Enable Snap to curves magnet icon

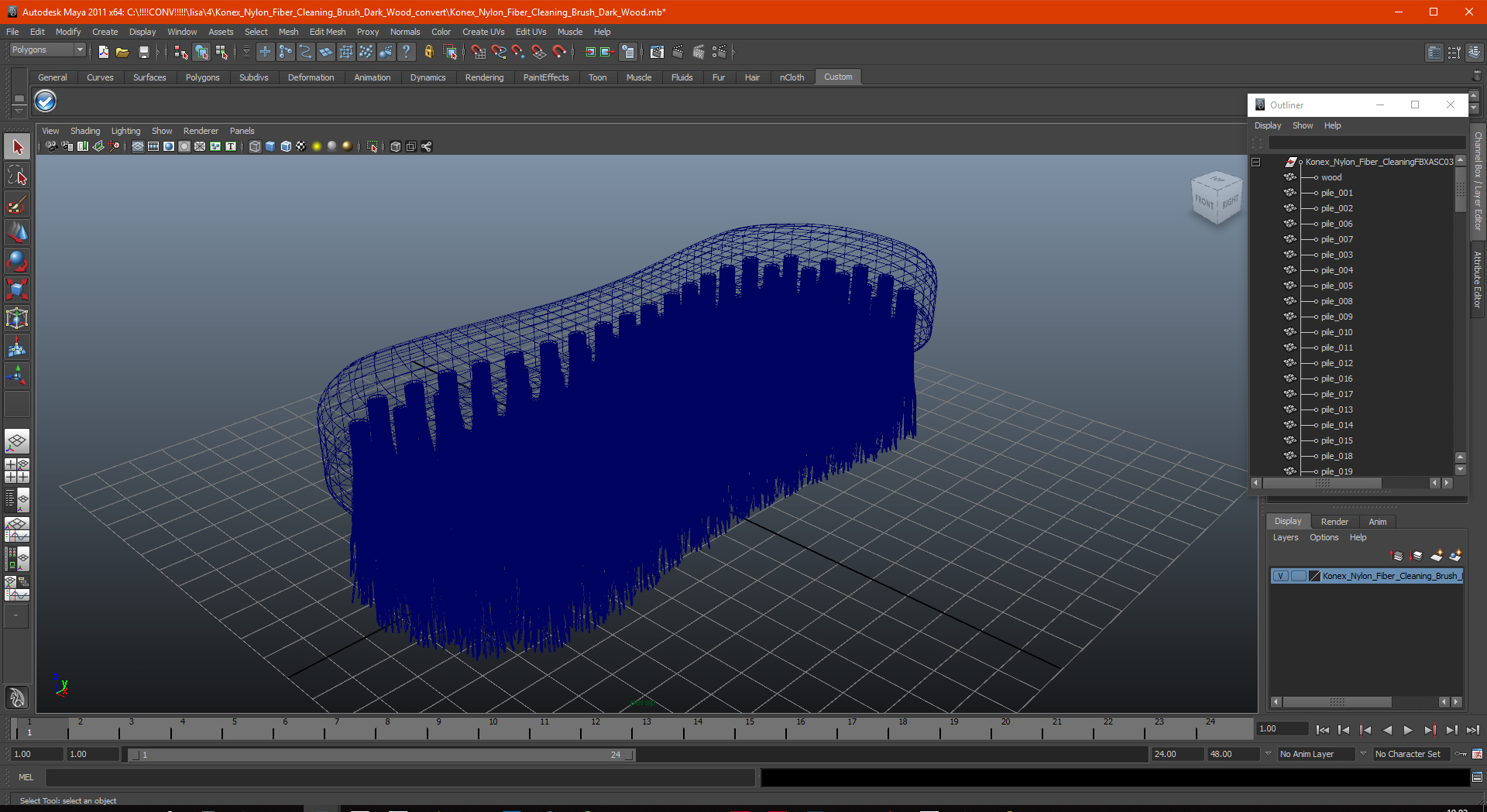[498, 52]
